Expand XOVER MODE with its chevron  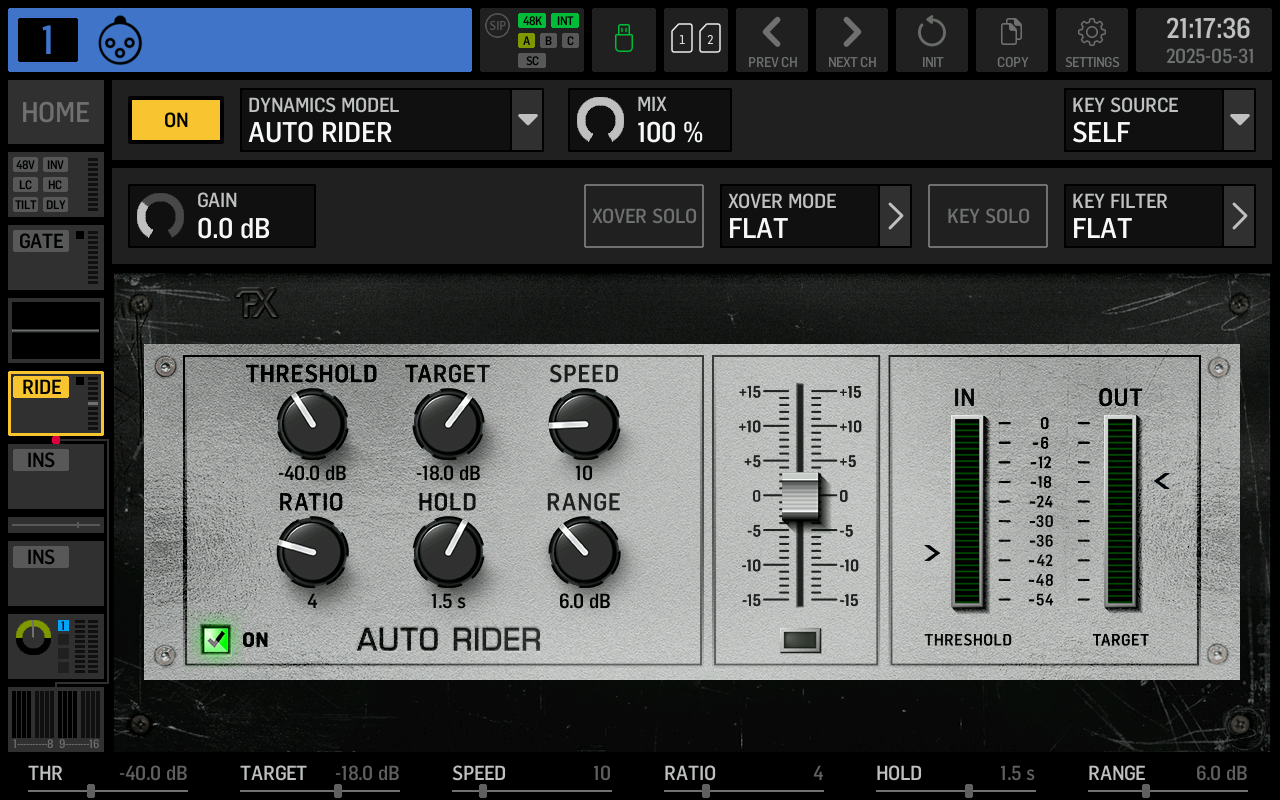pos(895,216)
